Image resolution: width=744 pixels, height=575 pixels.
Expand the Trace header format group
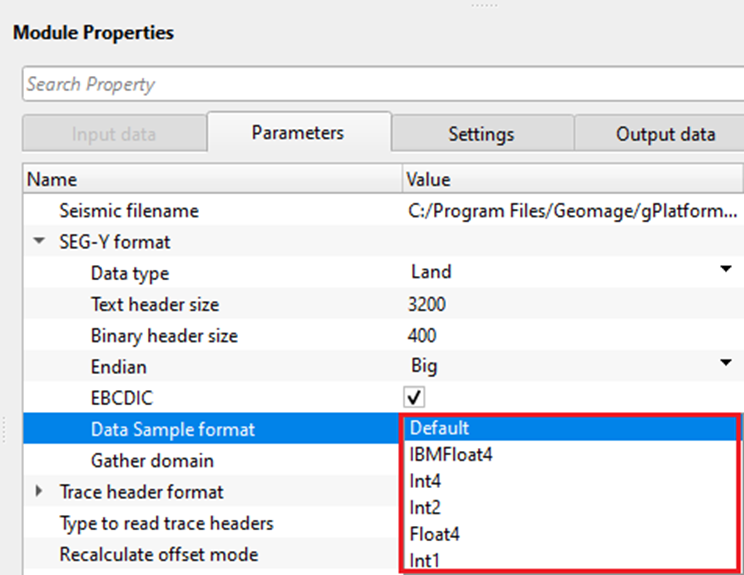(x=40, y=491)
